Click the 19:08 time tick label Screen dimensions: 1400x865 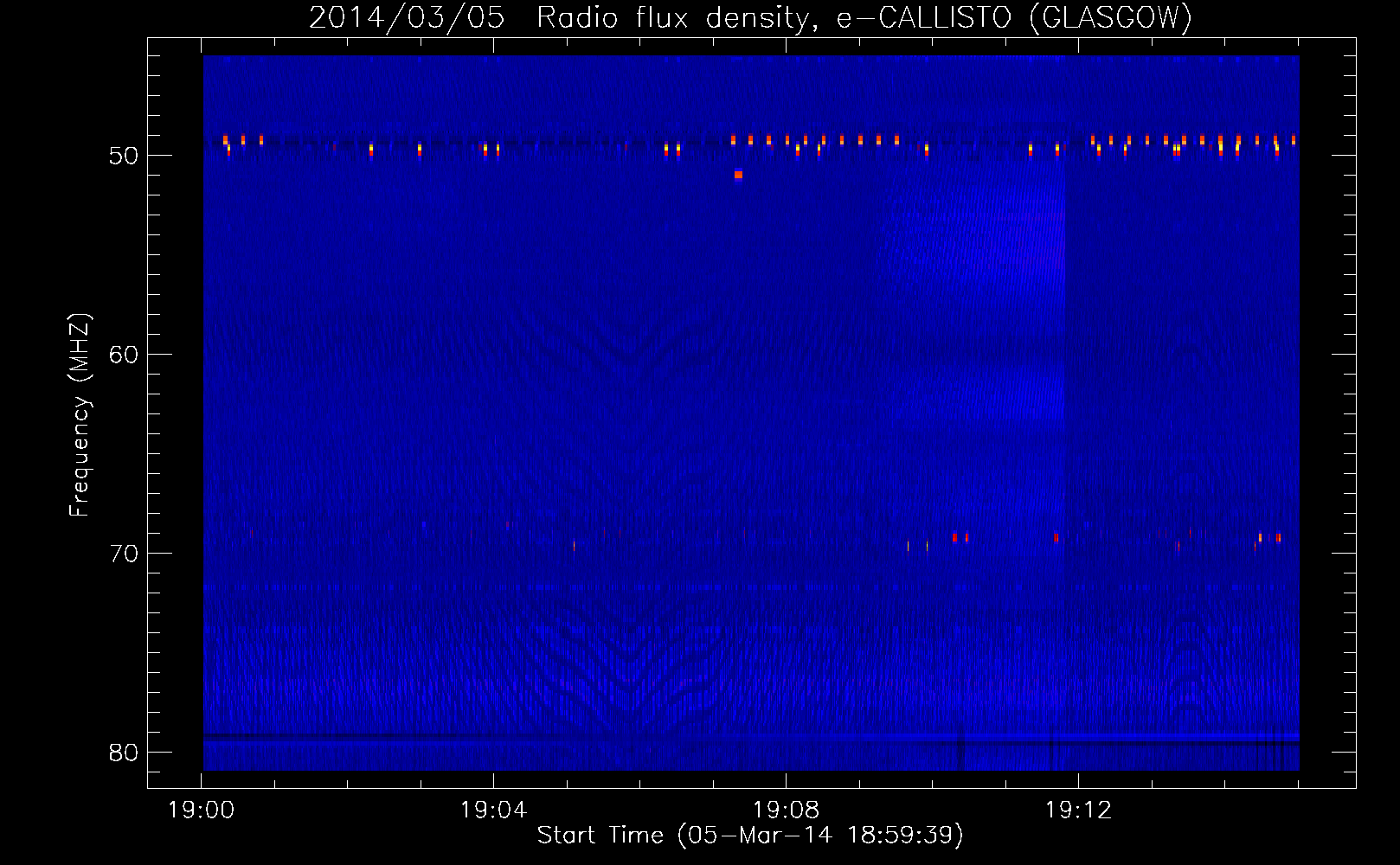coord(786,811)
